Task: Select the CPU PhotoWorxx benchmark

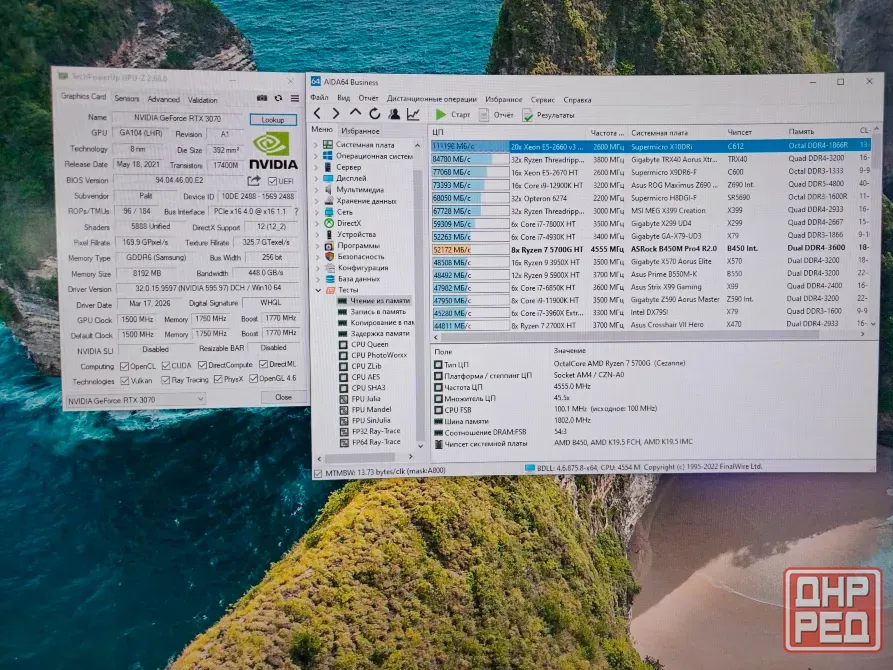Action: (379, 355)
